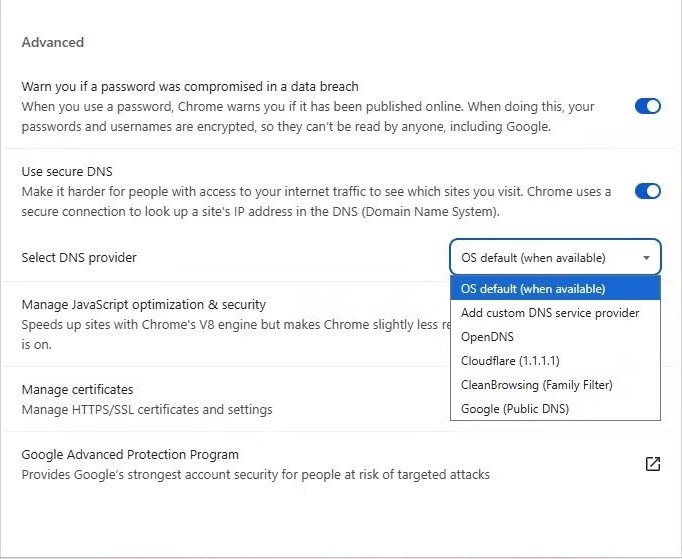The width and height of the screenshot is (682, 559).
Task: Click the Advanced section heading
Action: (53, 42)
